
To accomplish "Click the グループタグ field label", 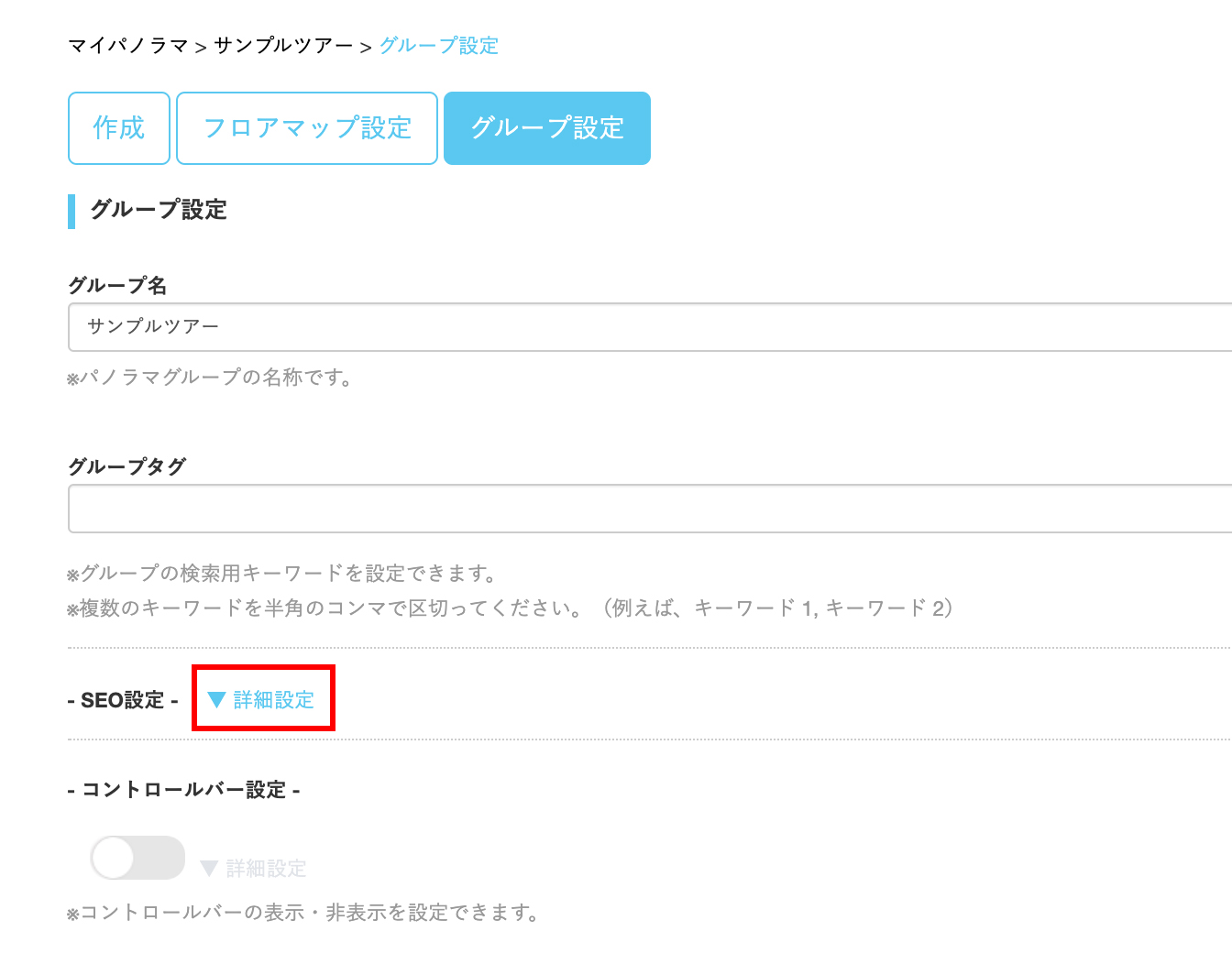I will [x=127, y=466].
